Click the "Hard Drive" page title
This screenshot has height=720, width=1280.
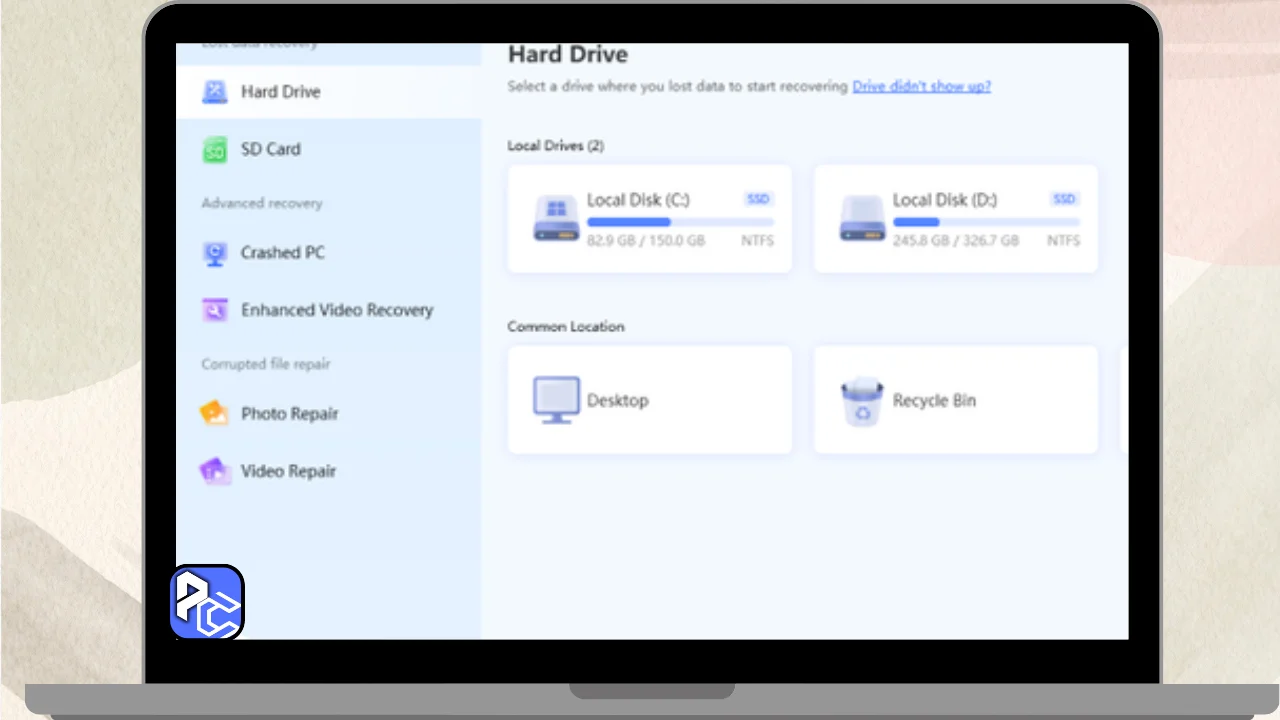568,54
